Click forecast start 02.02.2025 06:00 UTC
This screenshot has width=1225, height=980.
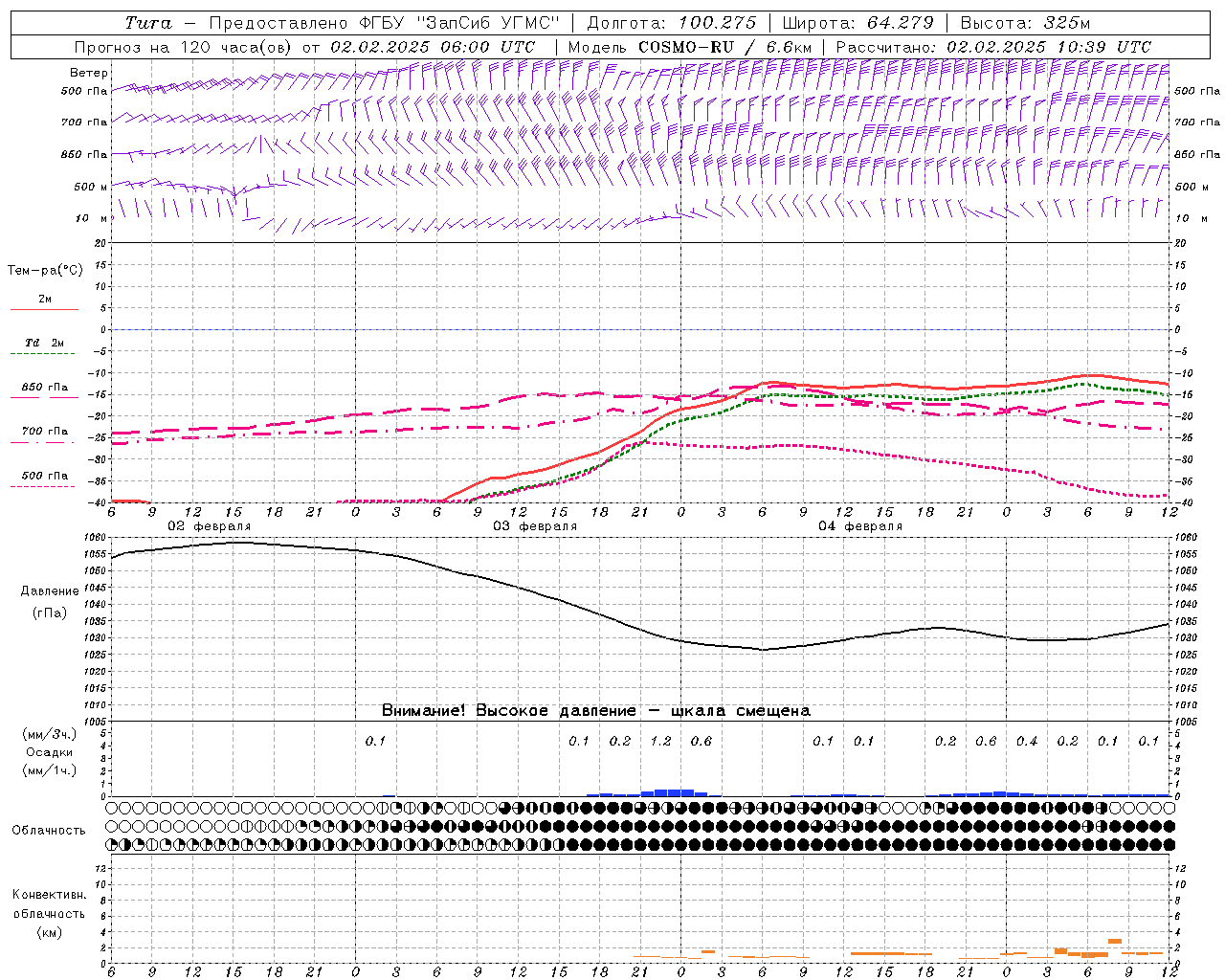pos(433,47)
